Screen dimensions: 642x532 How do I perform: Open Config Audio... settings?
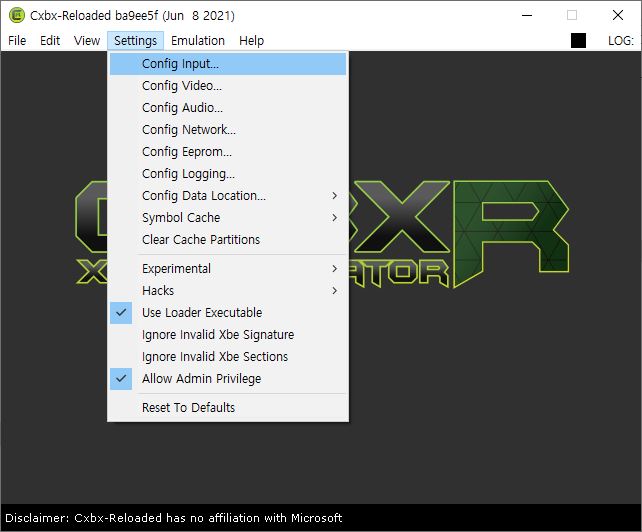[x=228, y=108]
